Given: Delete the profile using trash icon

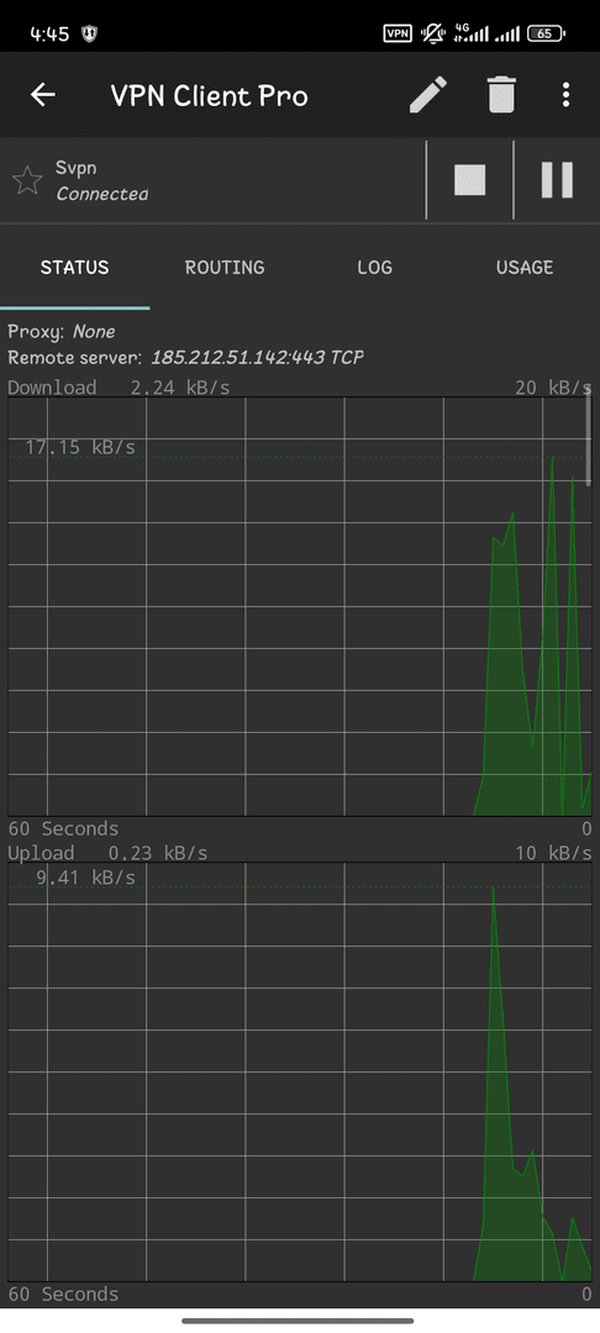Looking at the screenshot, I should tap(501, 95).
